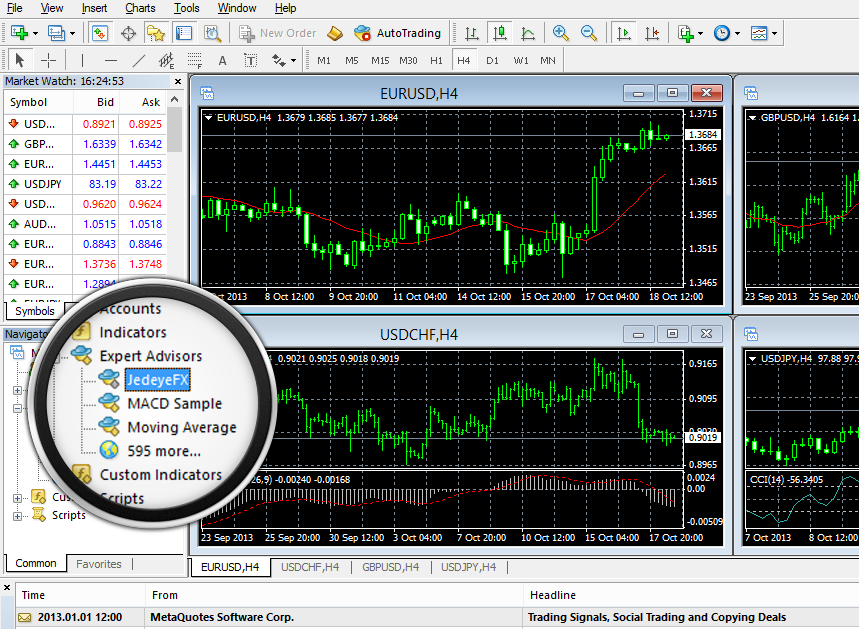Select the JedeyeFX expert advisor
Viewport: 859px width, 629px height.
[x=156, y=378]
